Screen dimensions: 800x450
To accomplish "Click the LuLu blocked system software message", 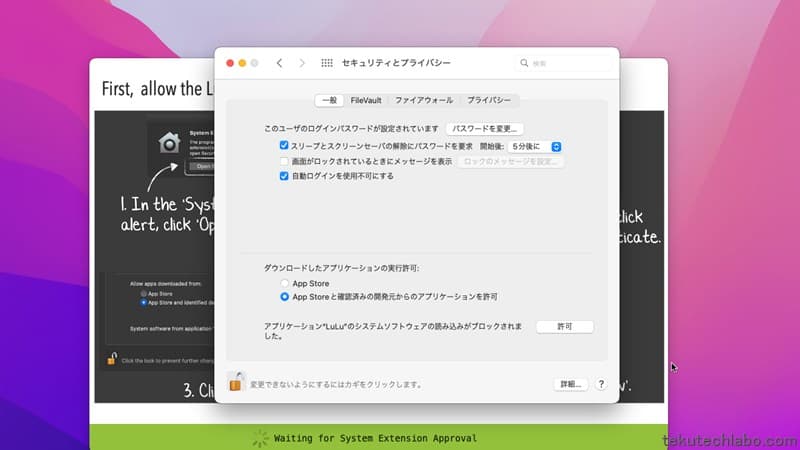I will tap(393, 331).
